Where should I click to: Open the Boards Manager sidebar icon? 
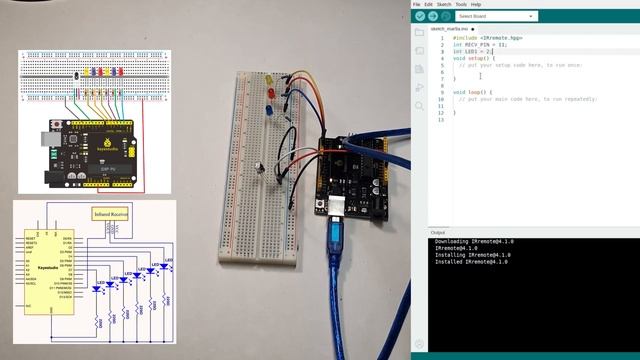419,51
